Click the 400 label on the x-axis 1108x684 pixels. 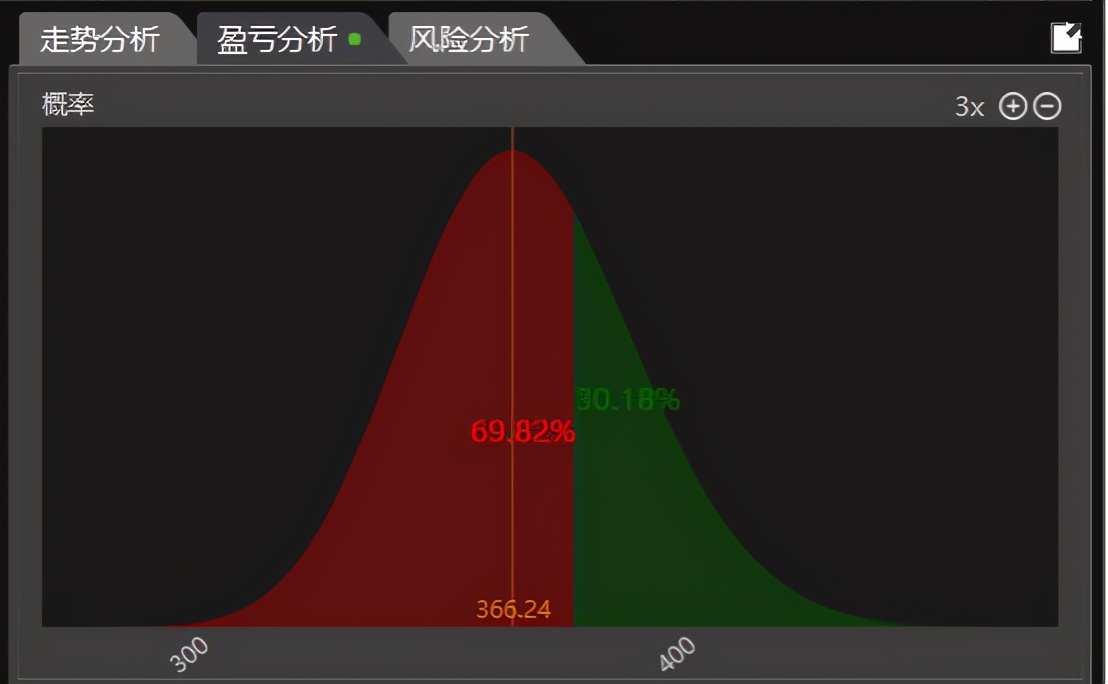(676, 653)
